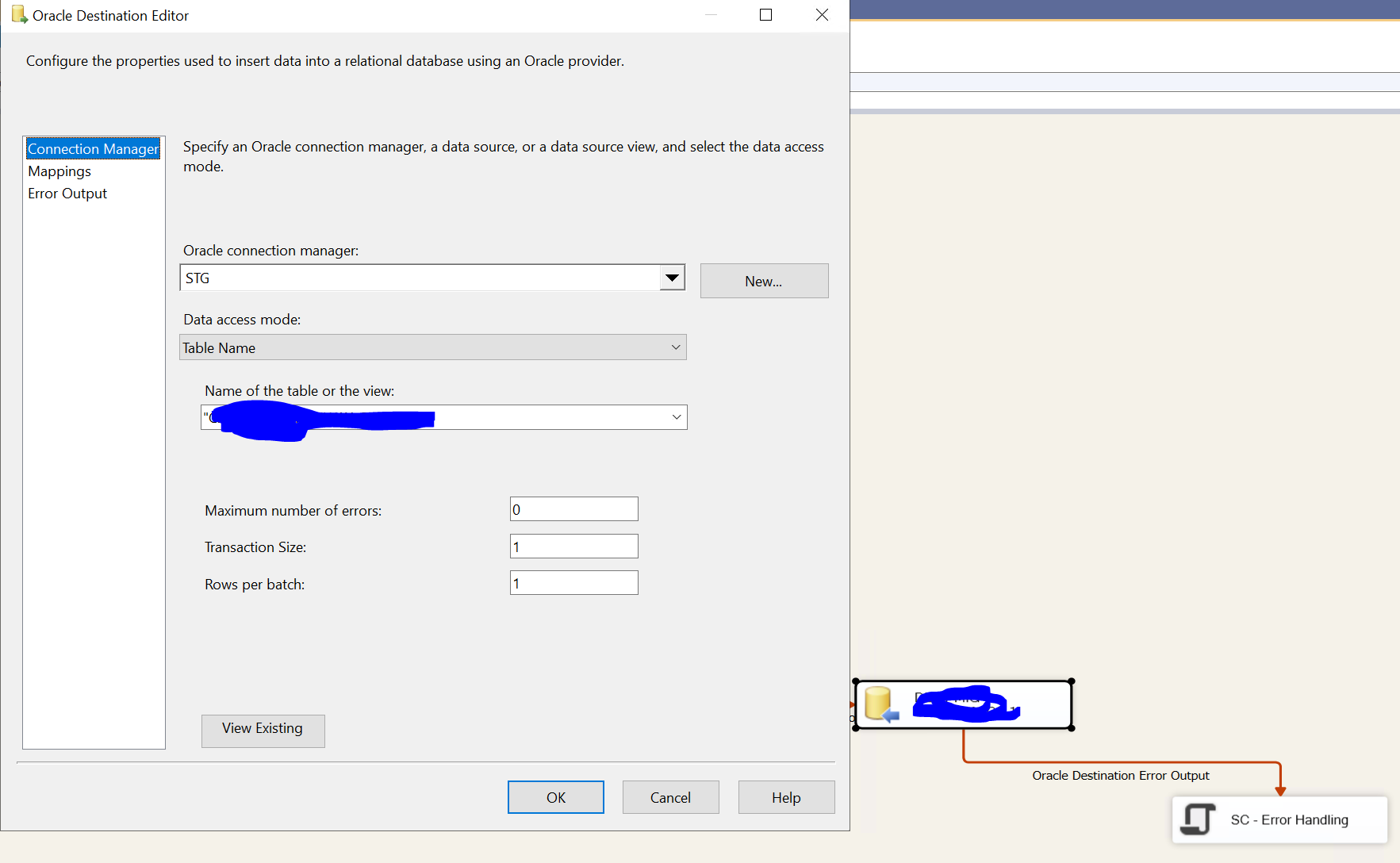Click 'Data access mode:' label

(x=242, y=320)
